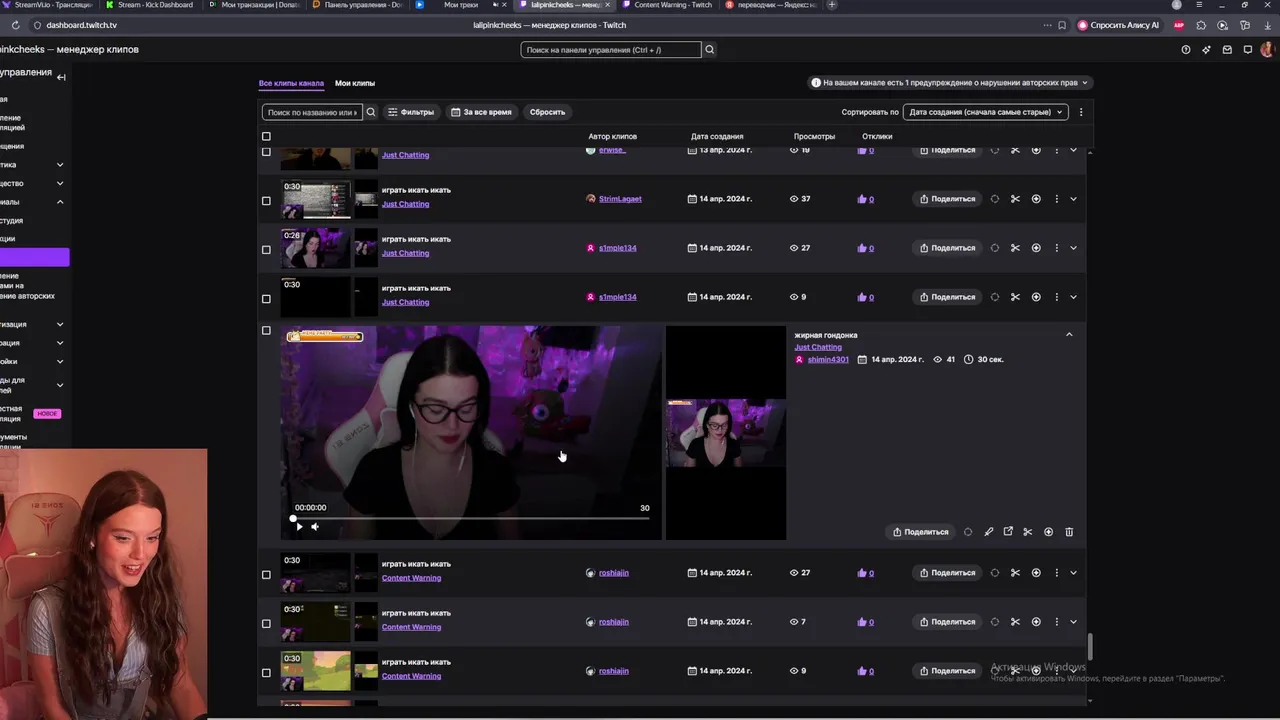Tick the checkbox of the expanded shimin4301 clip
Viewport: 1280px width, 720px height.
pos(266,330)
